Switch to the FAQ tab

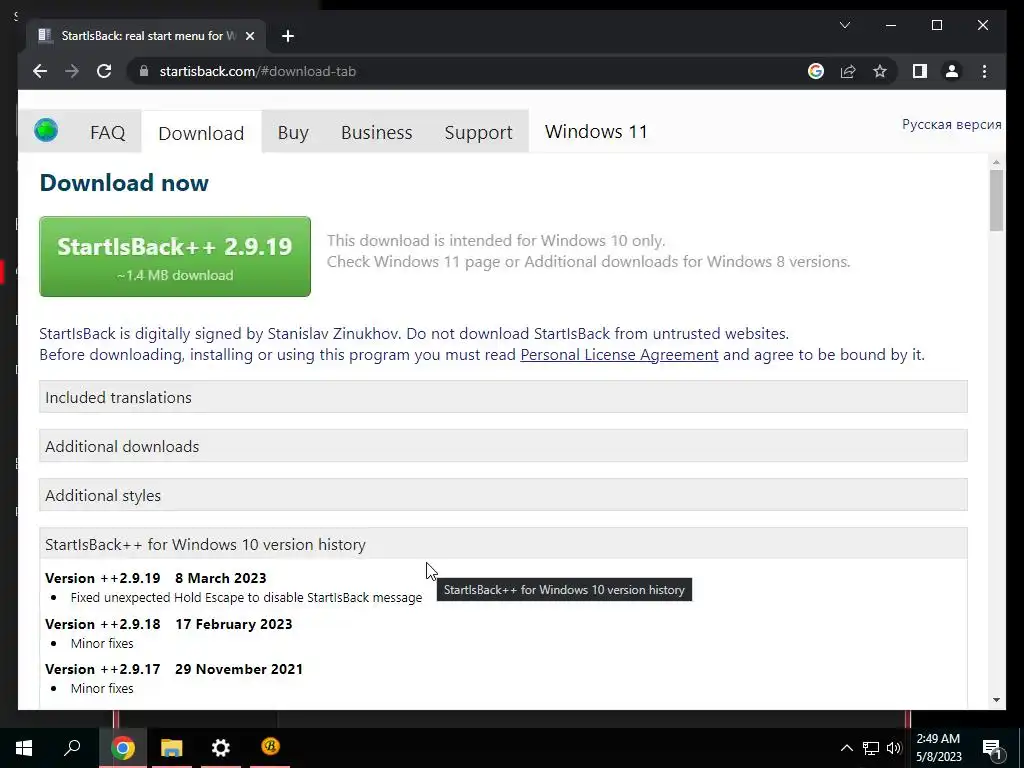point(107,133)
